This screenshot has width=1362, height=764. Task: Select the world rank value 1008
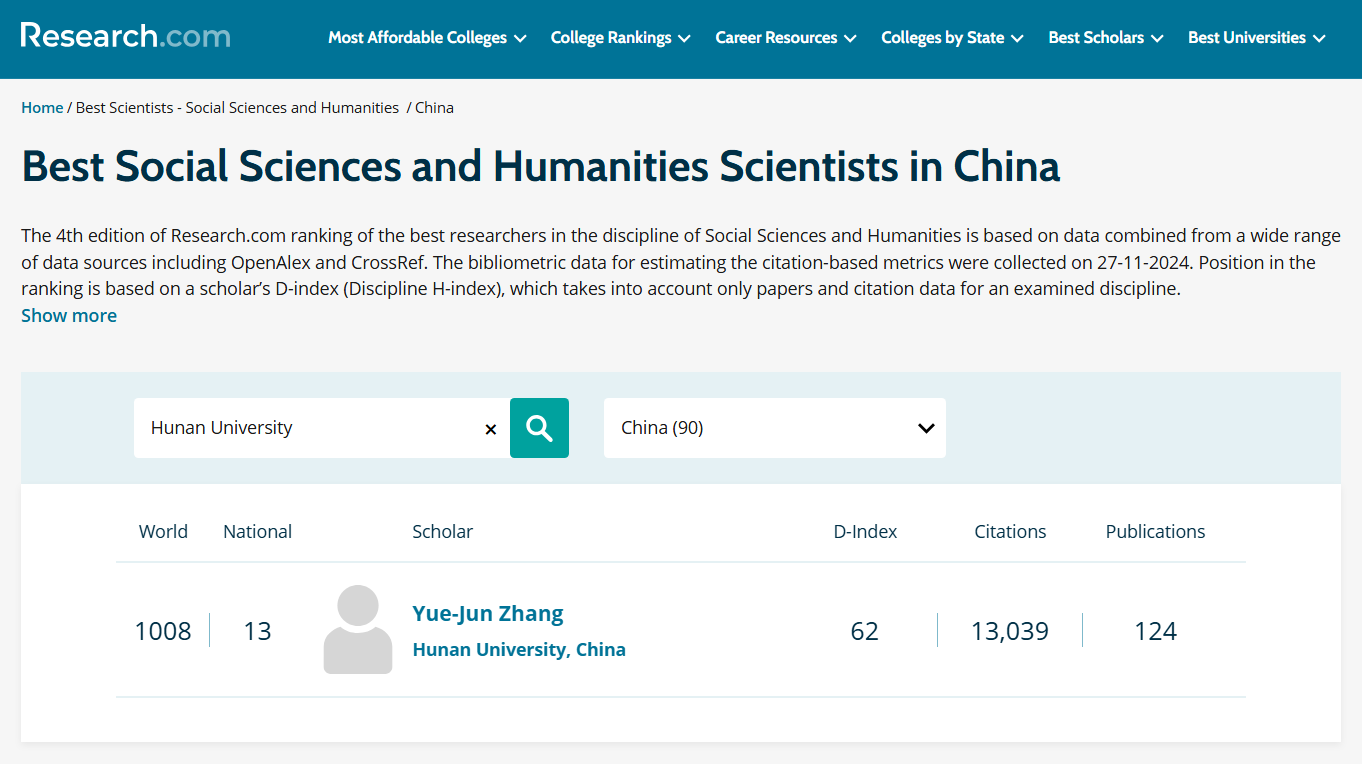click(163, 631)
